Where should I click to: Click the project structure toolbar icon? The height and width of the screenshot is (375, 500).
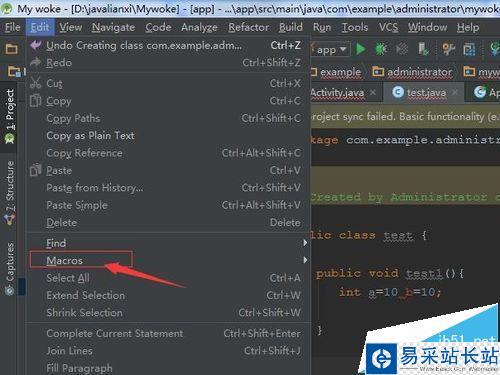coord(449,49)
